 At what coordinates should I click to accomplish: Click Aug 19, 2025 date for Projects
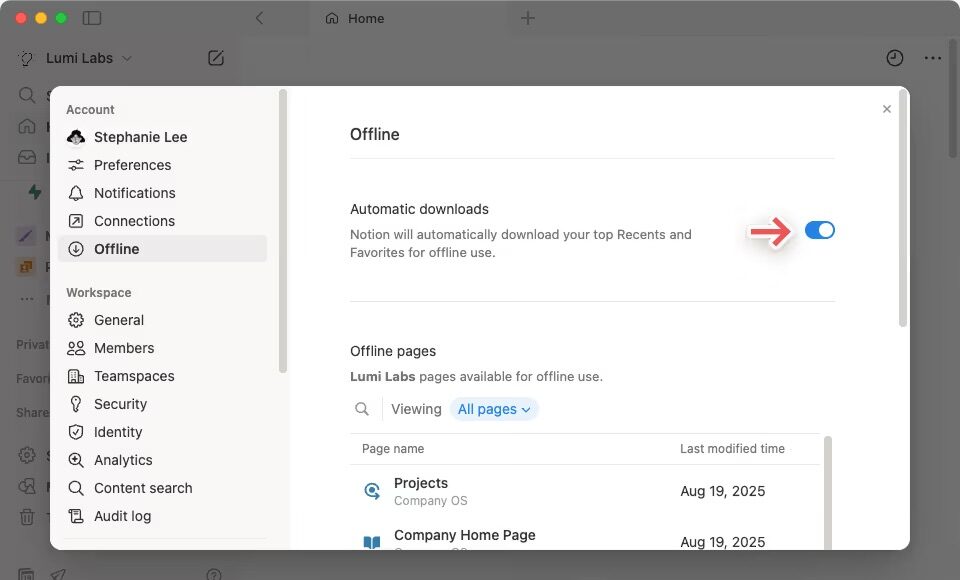[722, 491]
